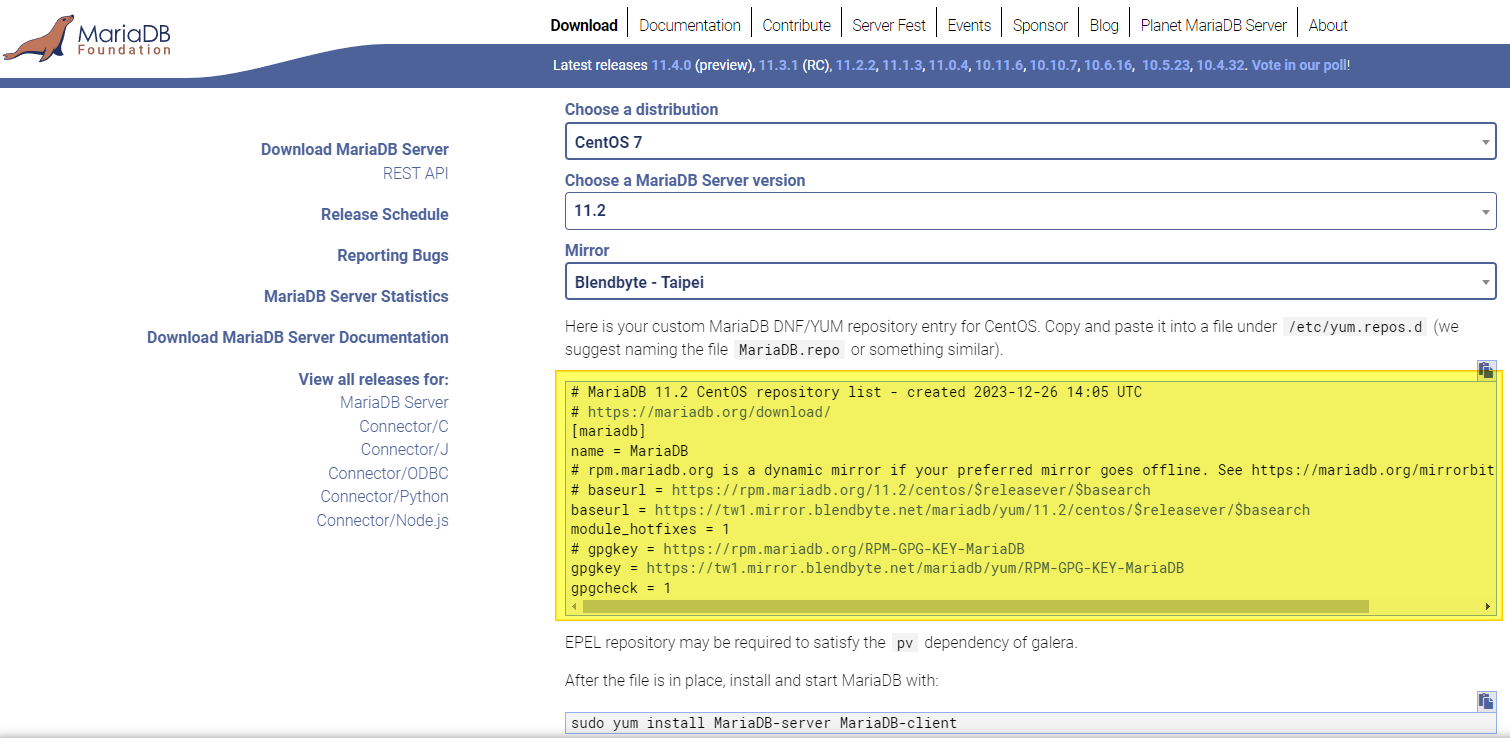Open release 11.4.0 preview link

point(671,65)
